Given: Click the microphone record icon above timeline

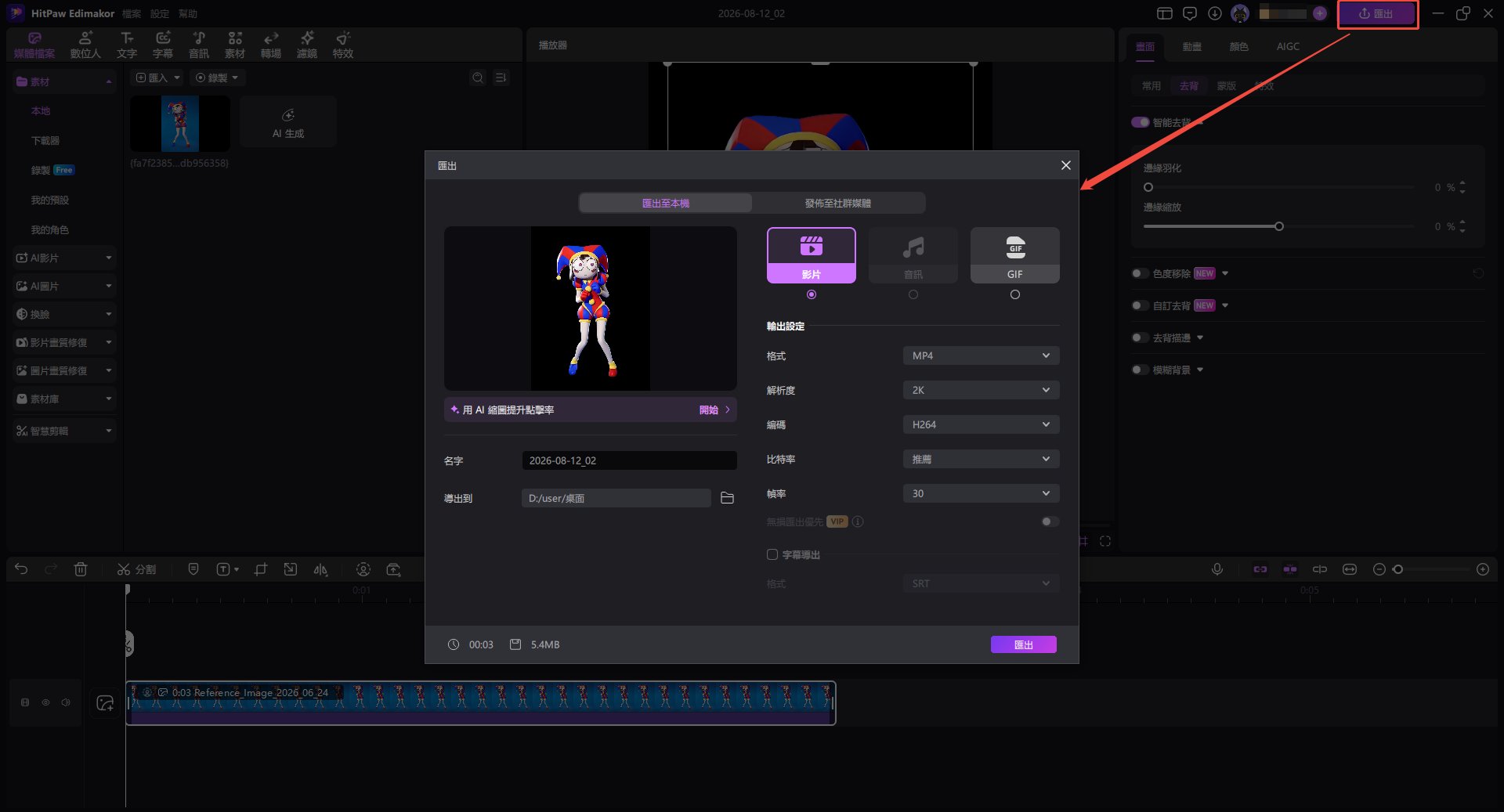Looking at the screenshot, I should pos(1217,569).
